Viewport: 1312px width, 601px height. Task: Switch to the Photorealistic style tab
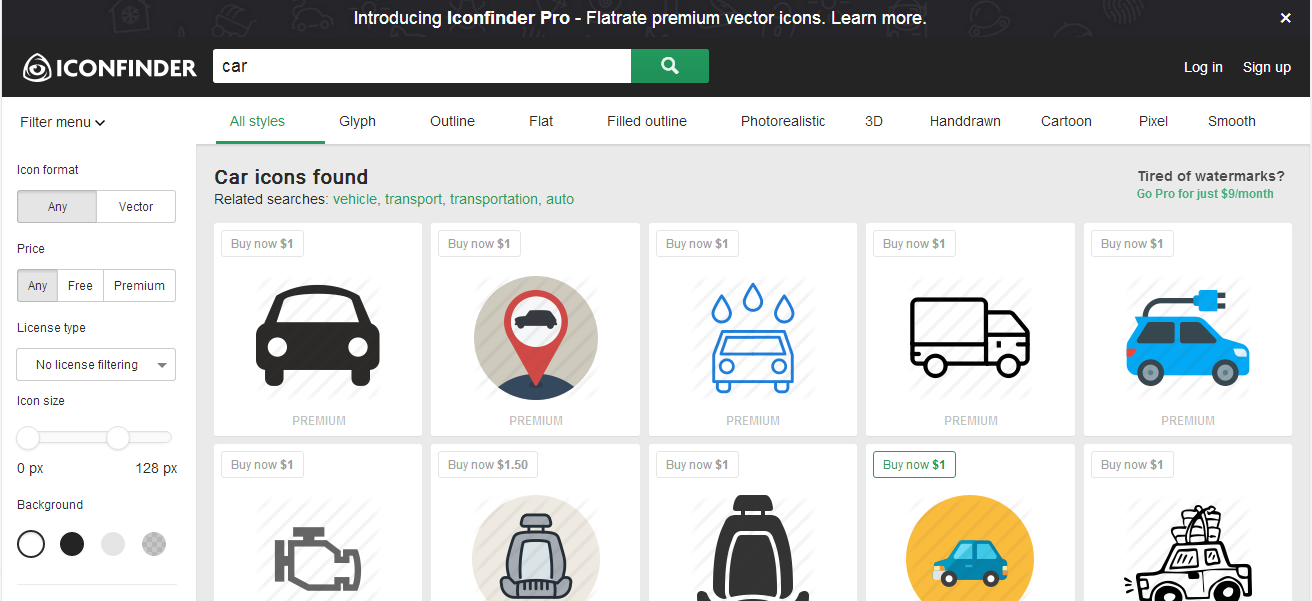783,121
